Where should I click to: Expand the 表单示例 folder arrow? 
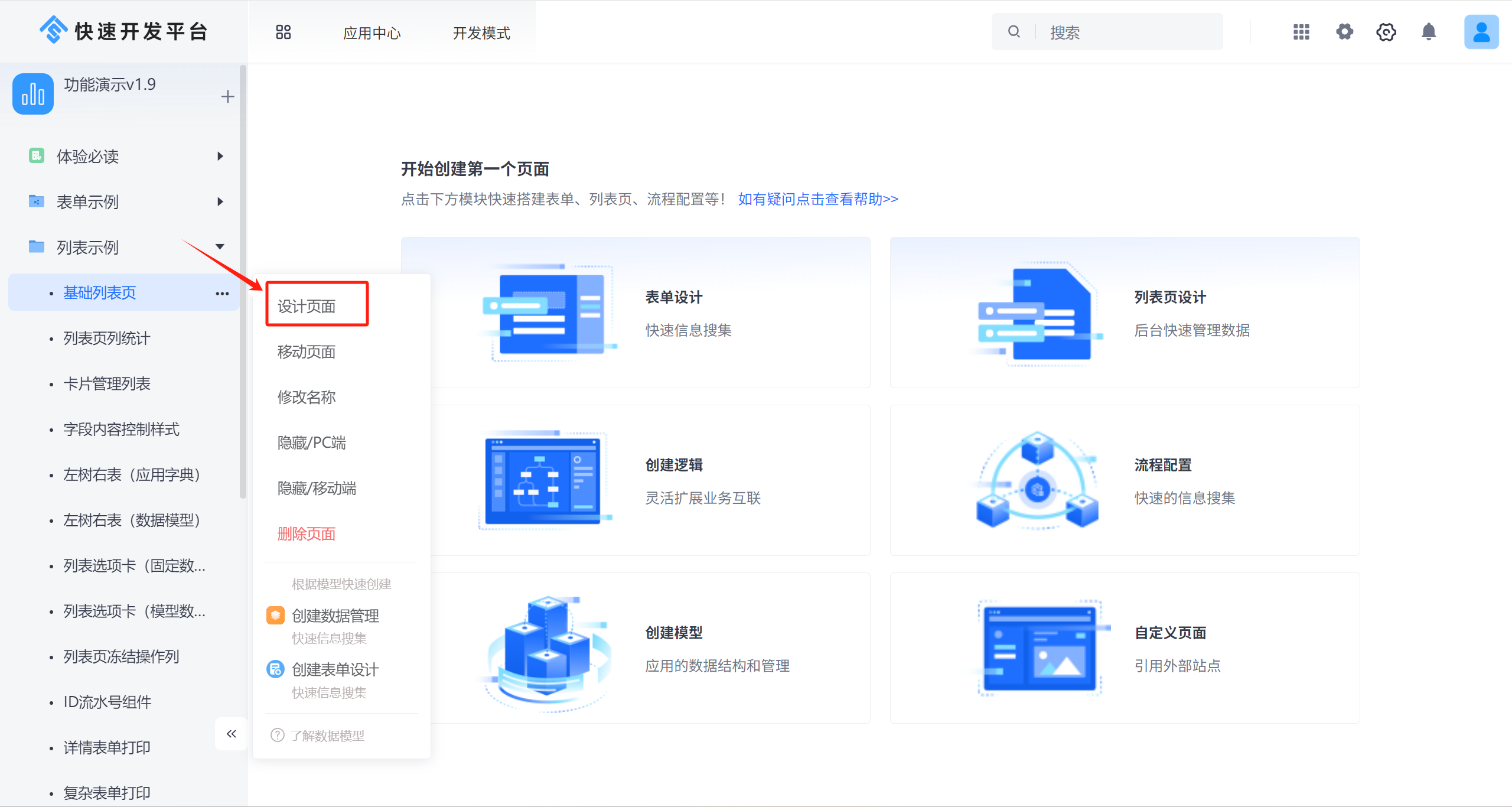point(220,202)
